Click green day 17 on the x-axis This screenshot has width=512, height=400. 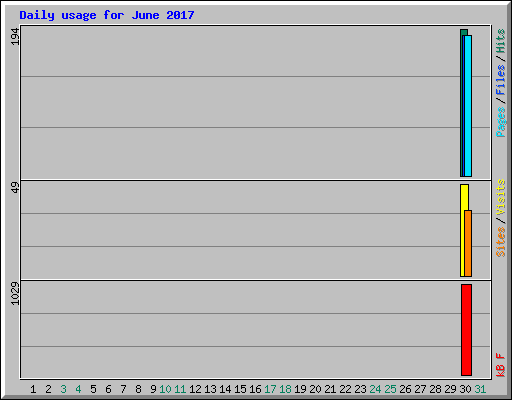270,389
